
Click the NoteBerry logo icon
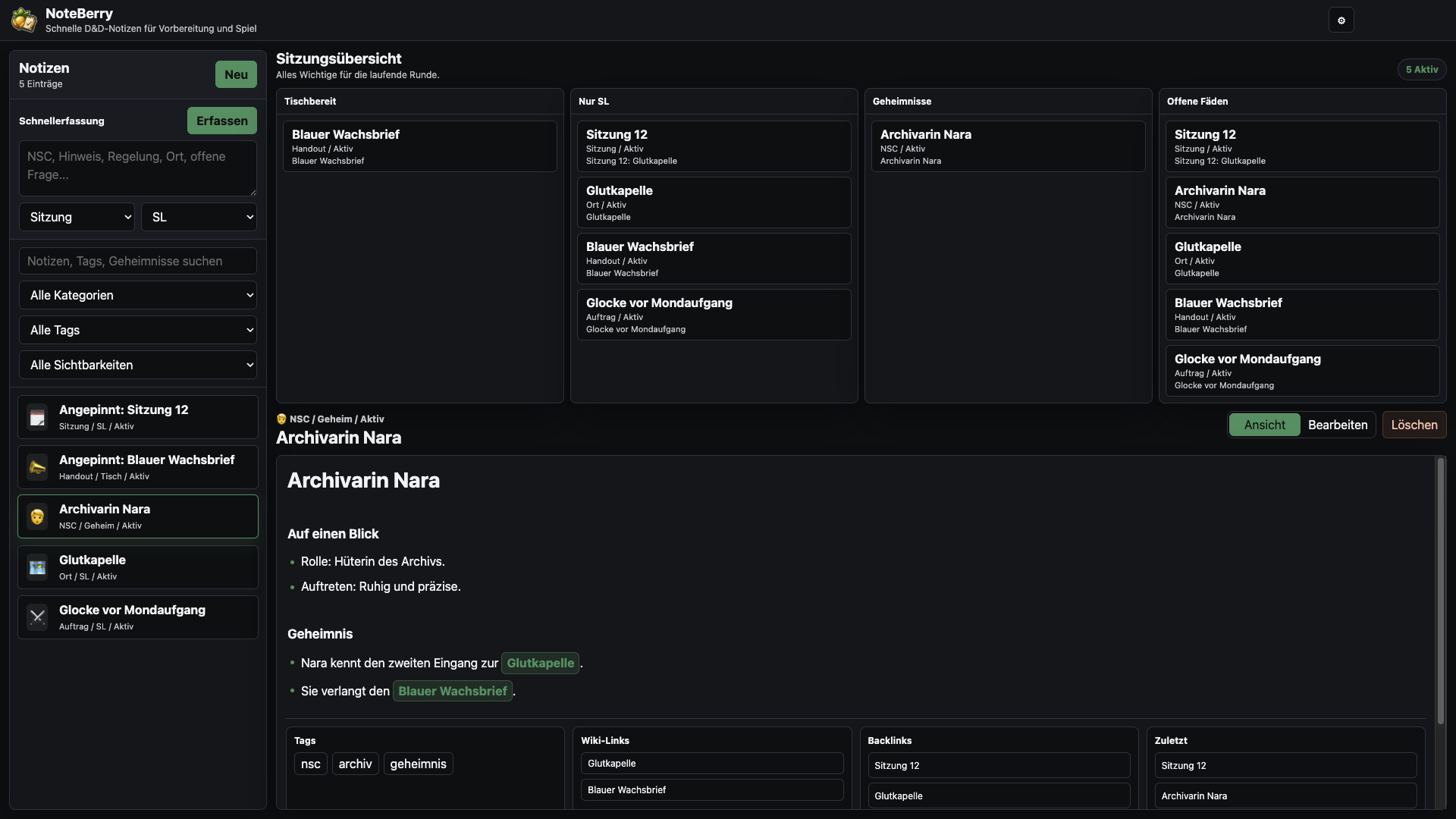tap(24, 20)
